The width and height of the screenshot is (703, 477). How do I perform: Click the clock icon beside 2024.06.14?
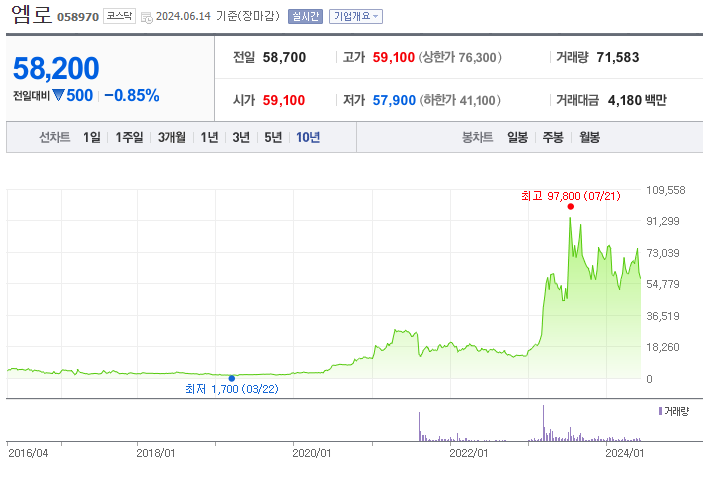(147, 17)
